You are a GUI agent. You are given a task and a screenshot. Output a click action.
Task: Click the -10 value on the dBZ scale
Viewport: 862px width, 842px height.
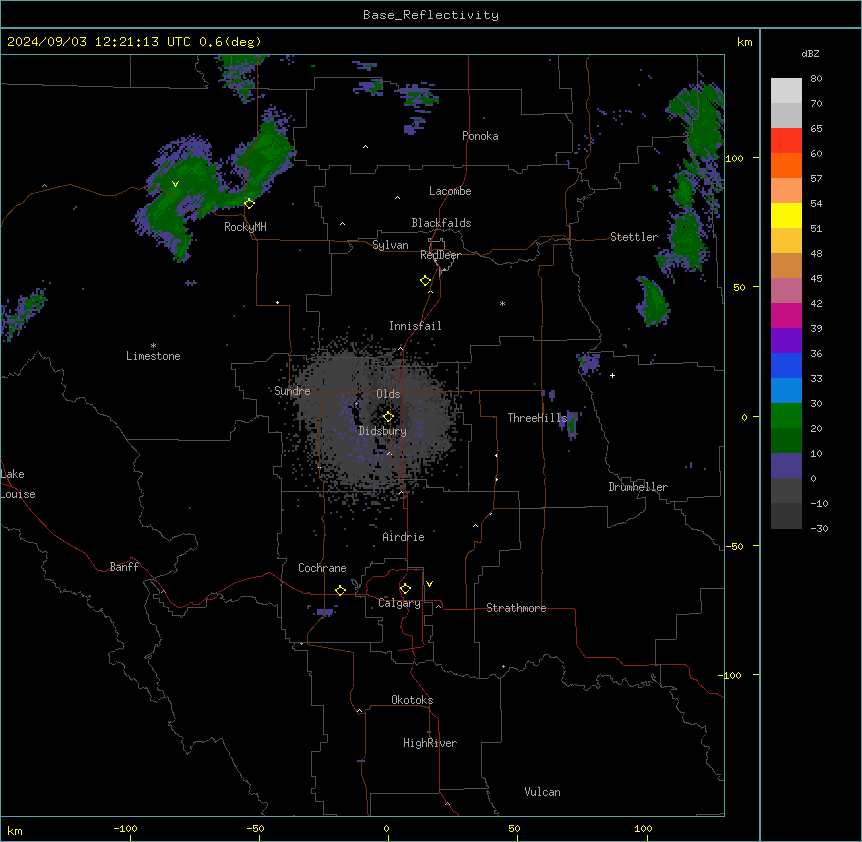[x=819, y=503]
